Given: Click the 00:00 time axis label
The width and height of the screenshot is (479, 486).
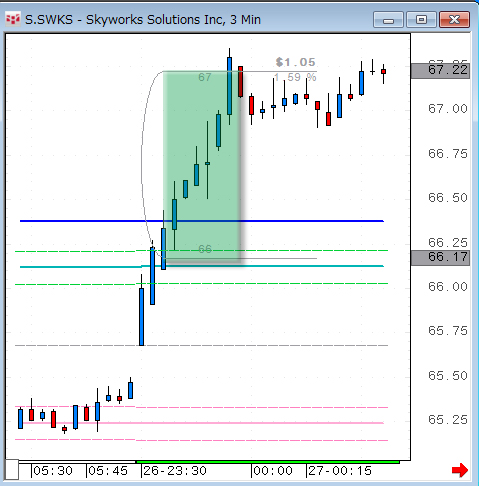Looking at the screenshot, I should 273,471.
